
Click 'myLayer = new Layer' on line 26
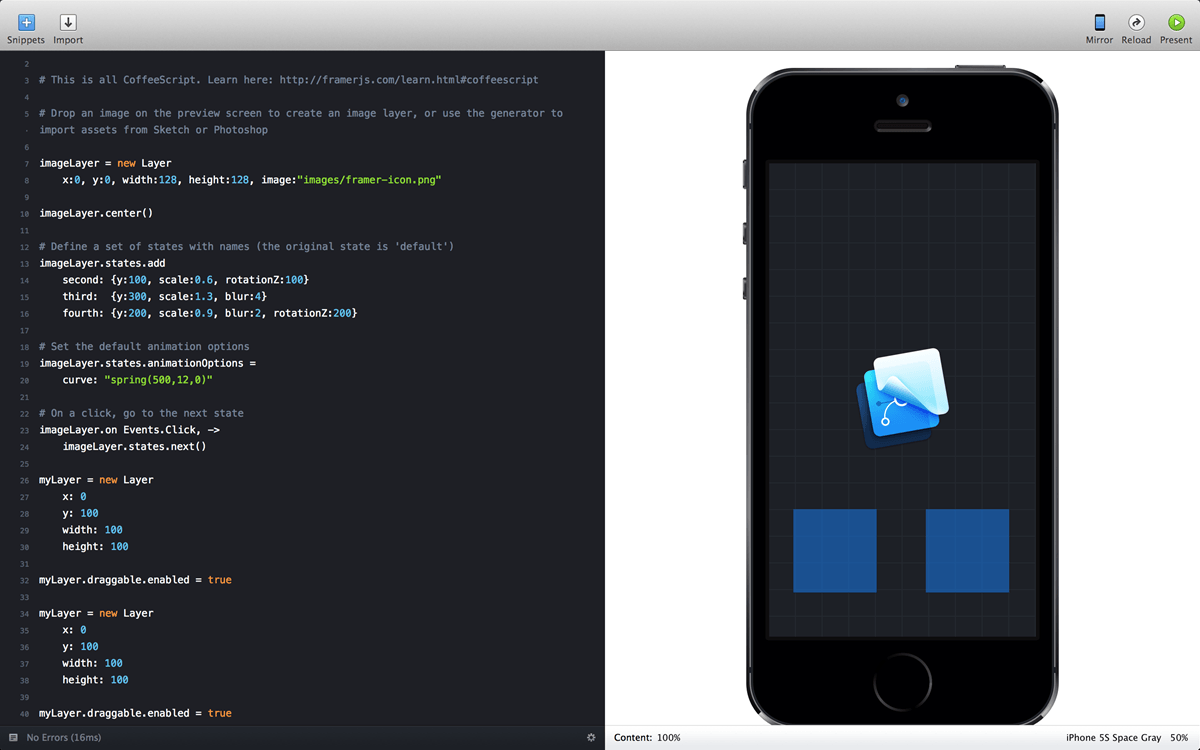[x=96, y=480]
